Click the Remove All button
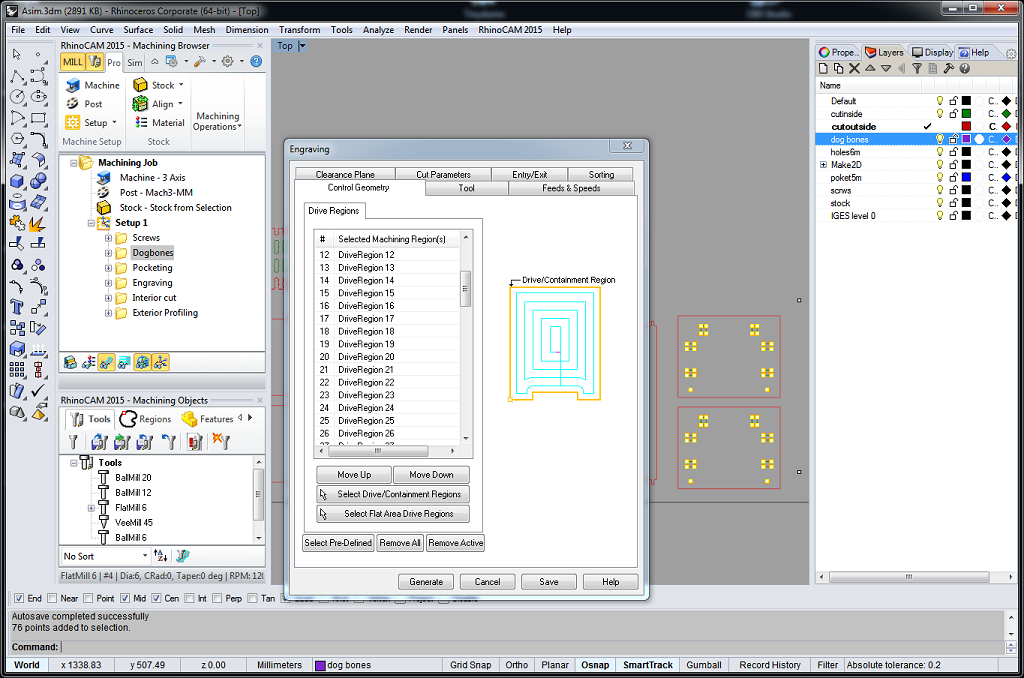 (x=400, y=543)
